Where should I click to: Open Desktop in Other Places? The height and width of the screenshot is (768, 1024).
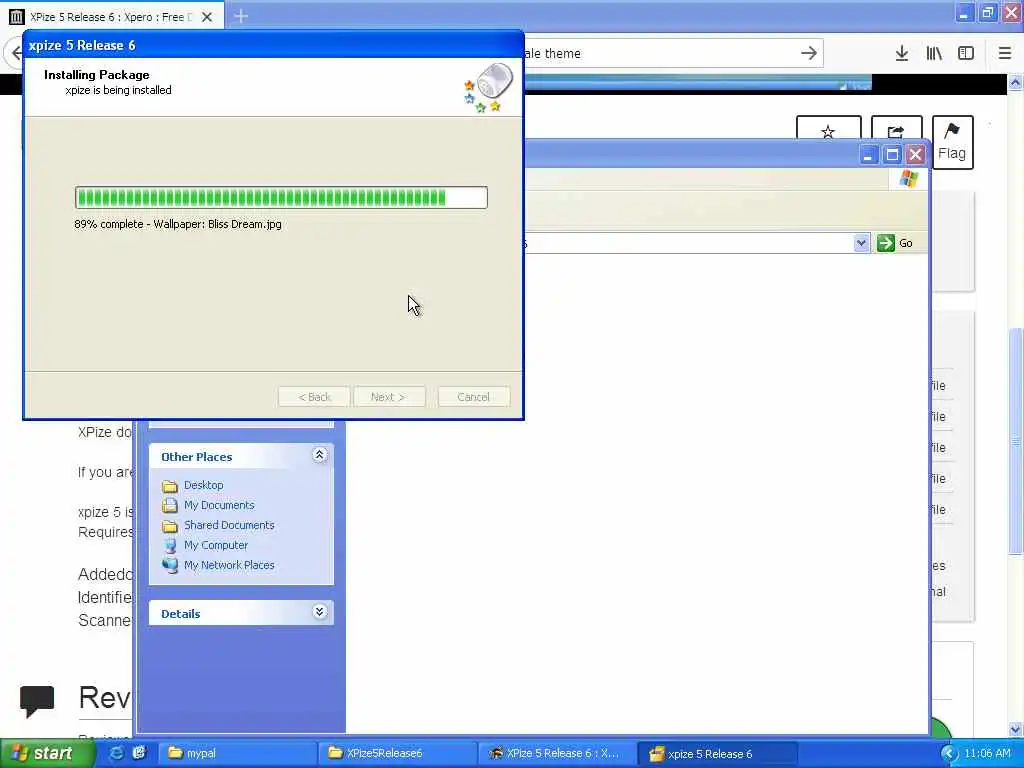(204, 485)
